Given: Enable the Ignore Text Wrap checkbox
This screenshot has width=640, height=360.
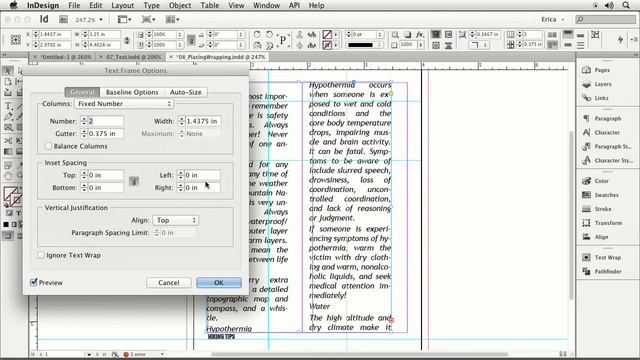Looking at the screenshot, I should click(x=41, y=255).
